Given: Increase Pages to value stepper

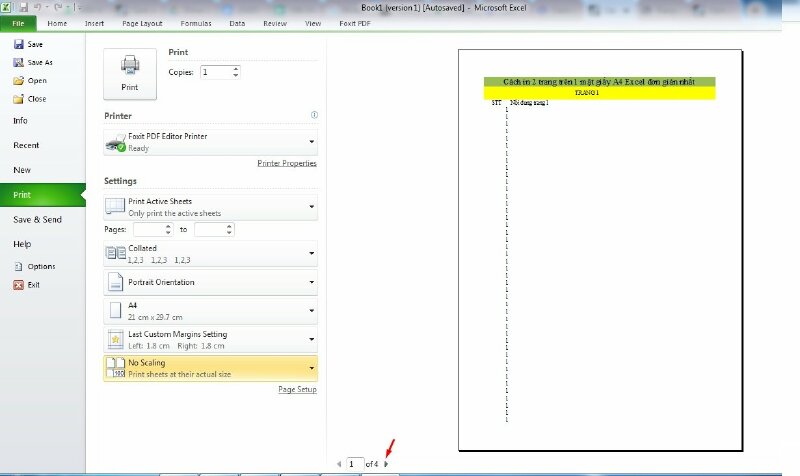Looking at the screenshot, I should (230, 227).
